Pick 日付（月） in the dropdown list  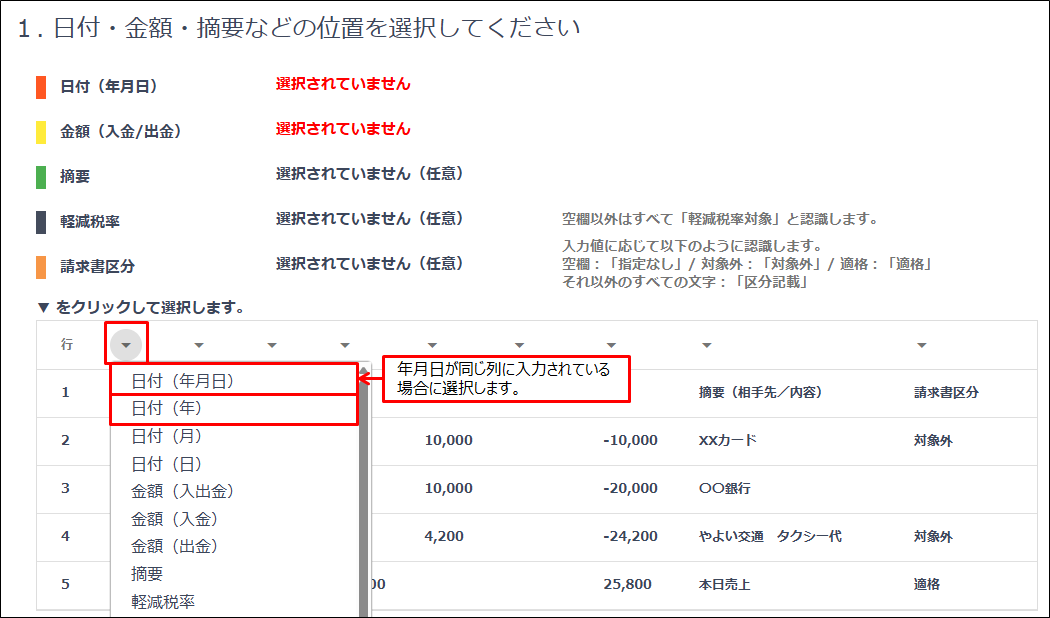(x=234, y=437)
